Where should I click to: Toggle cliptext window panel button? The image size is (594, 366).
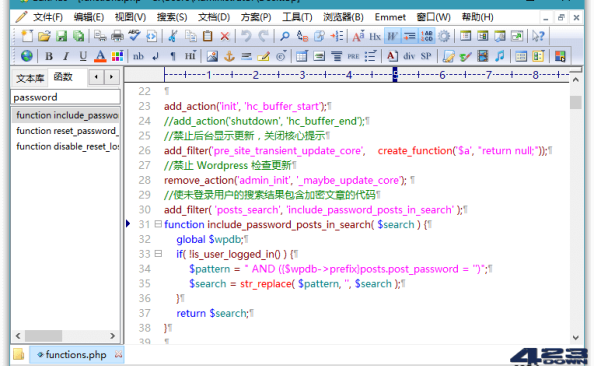pos(465,36)
